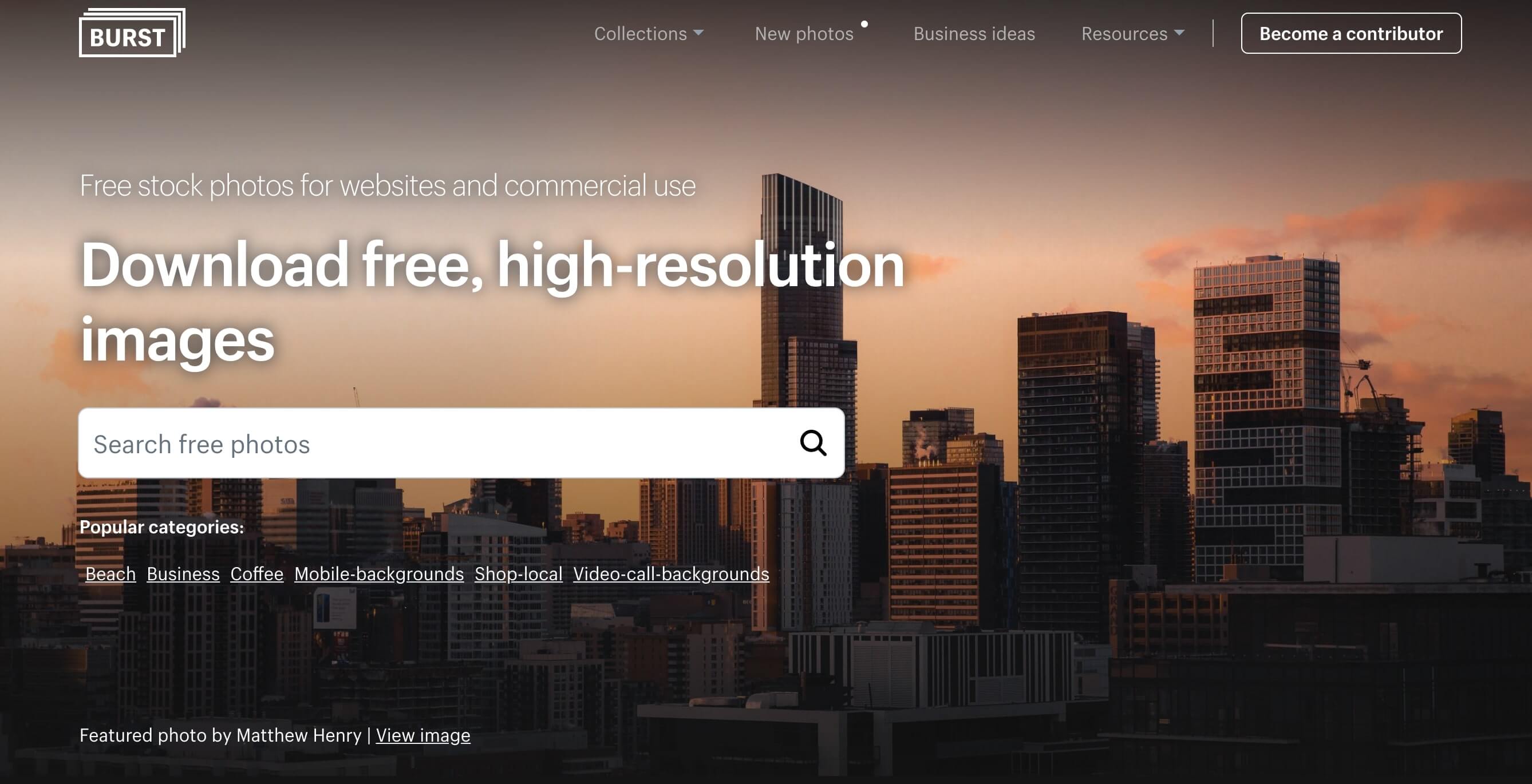This screenshot has height=784, width=1532.
Task: Click the New photos notification dot
Action: point(864,25)
